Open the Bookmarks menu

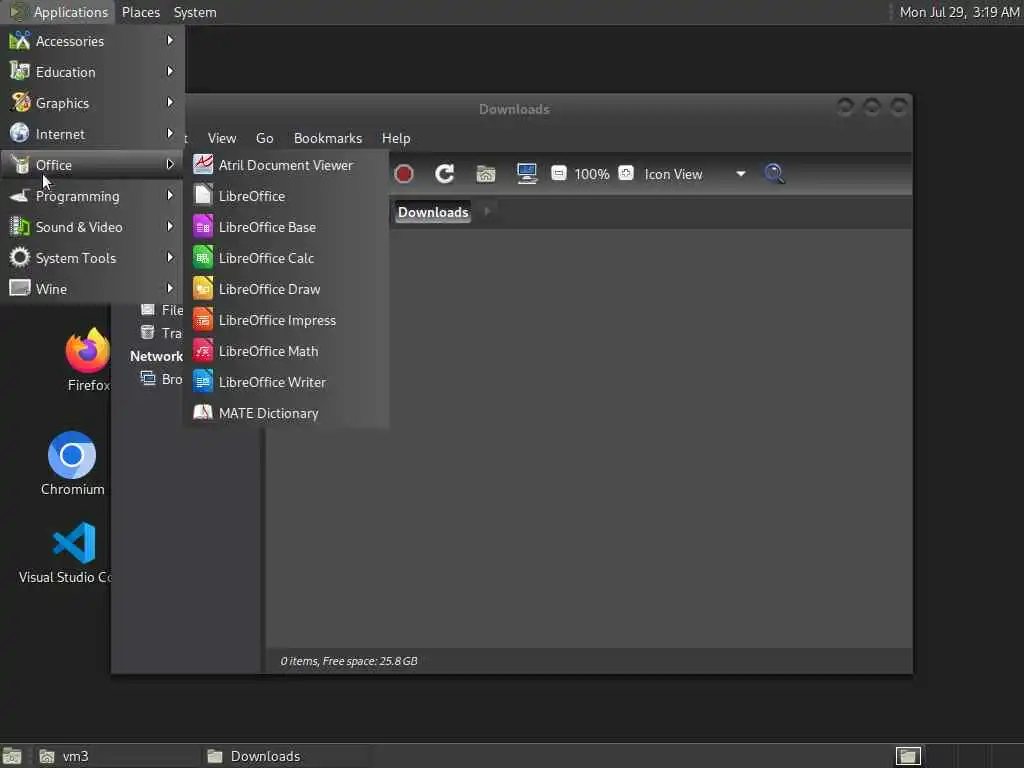pyautogui.click(x=328, y=138)
